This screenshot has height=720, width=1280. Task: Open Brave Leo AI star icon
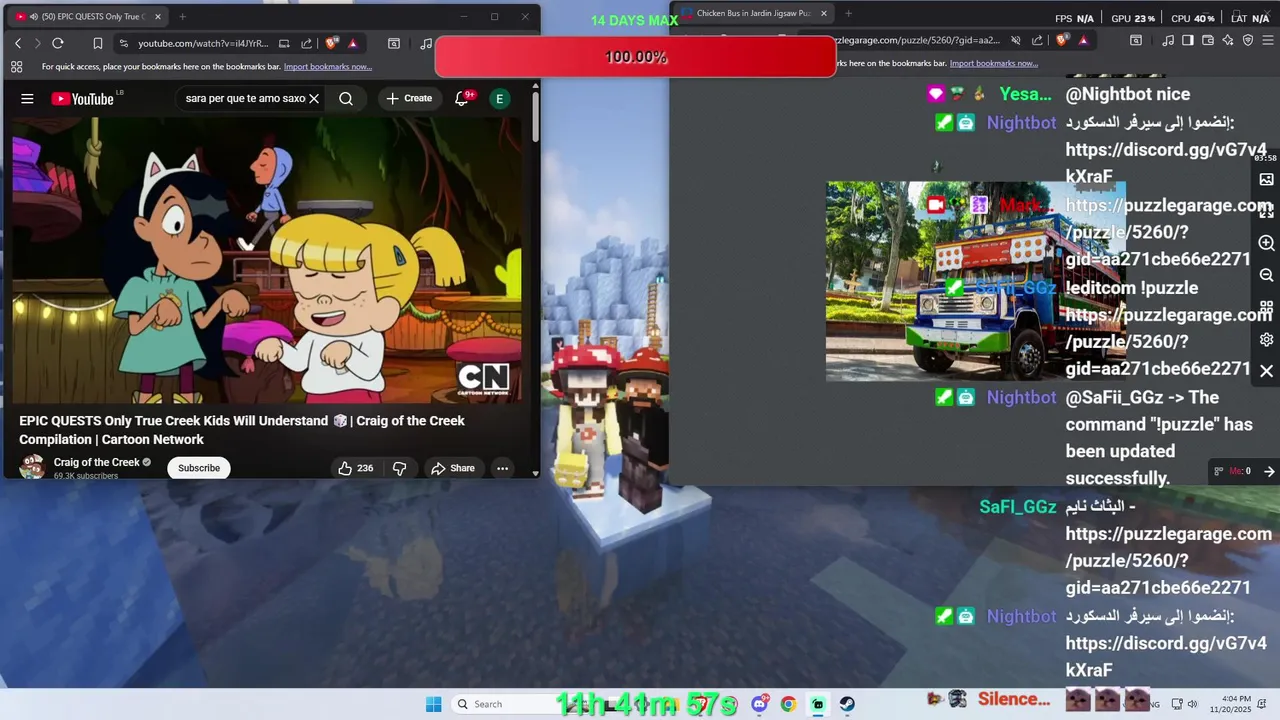point(1228,40)
